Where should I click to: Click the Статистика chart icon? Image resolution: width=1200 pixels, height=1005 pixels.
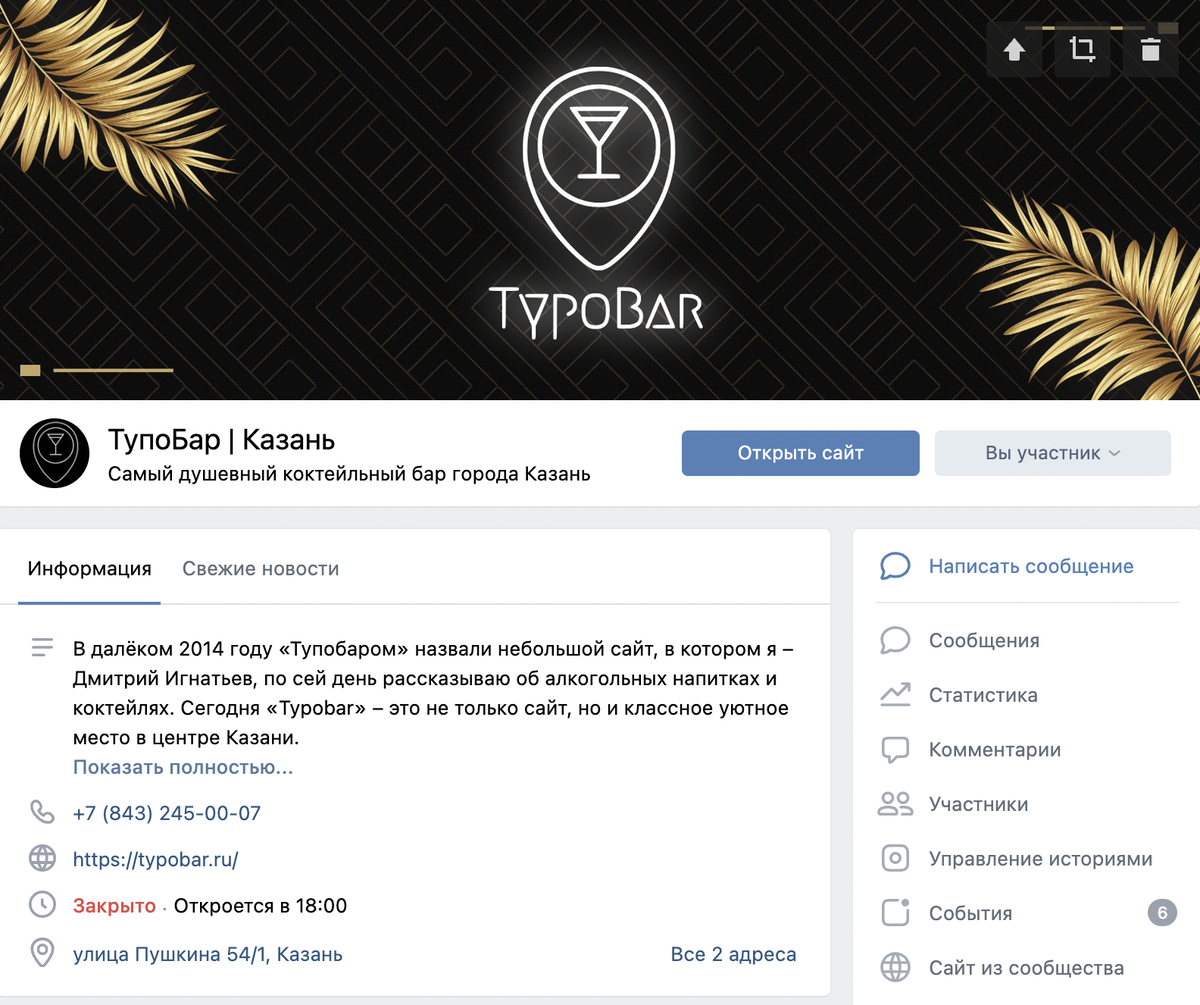(895, 695)
